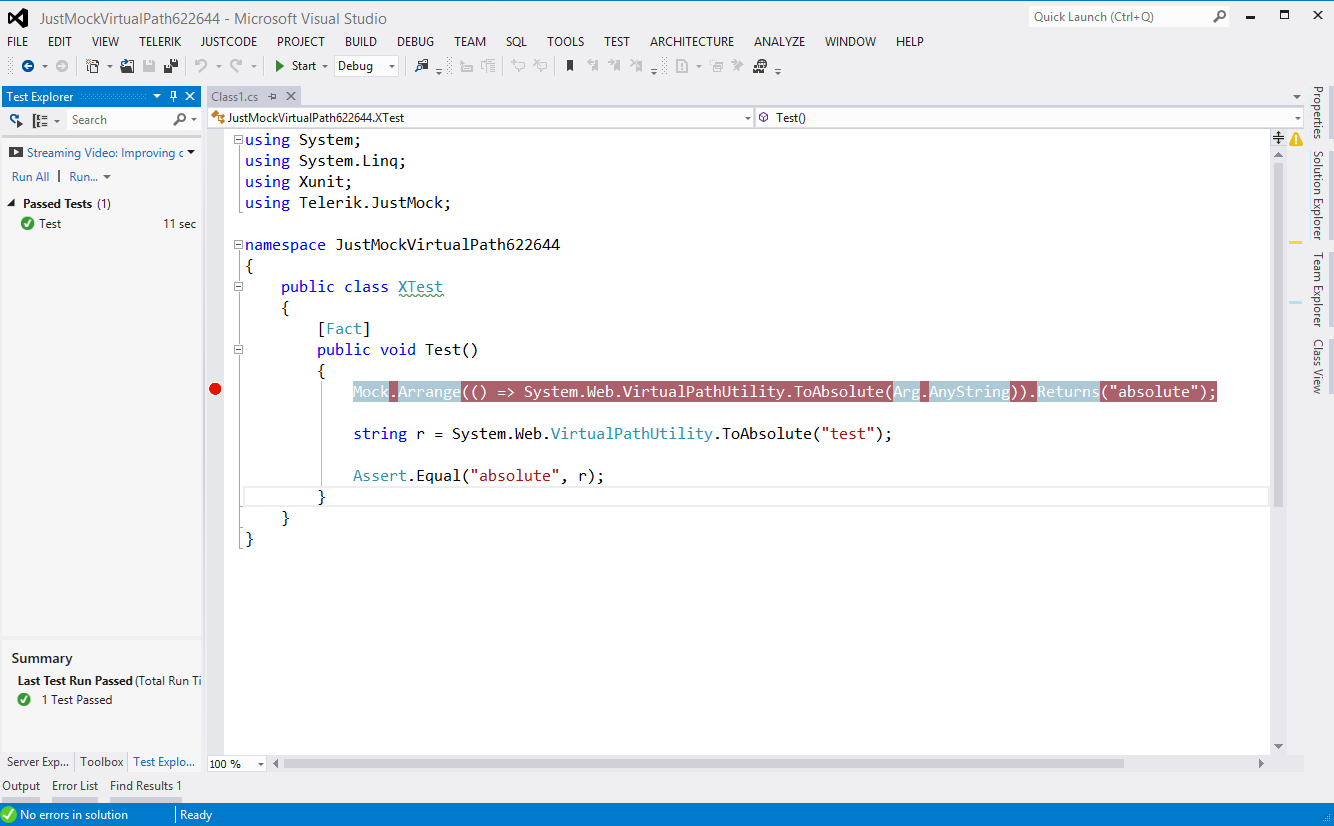Viewport: 1334px width, 826px height.
Task: Click the green check beside Test
Action: [x=28, y=224]
